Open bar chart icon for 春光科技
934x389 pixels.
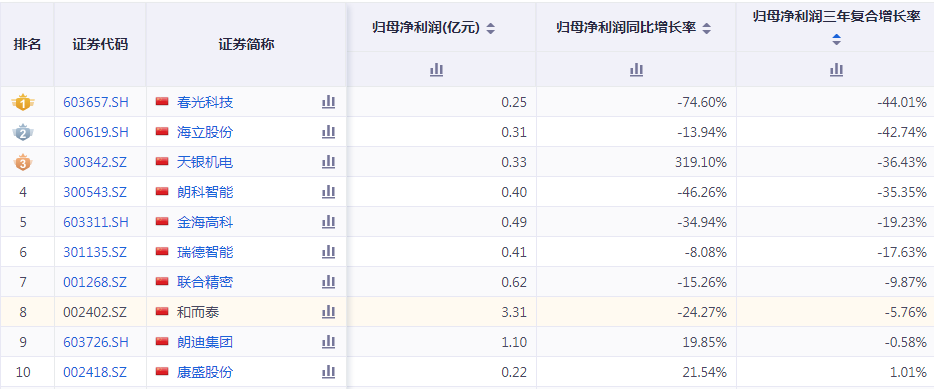(x=328, y=102)
